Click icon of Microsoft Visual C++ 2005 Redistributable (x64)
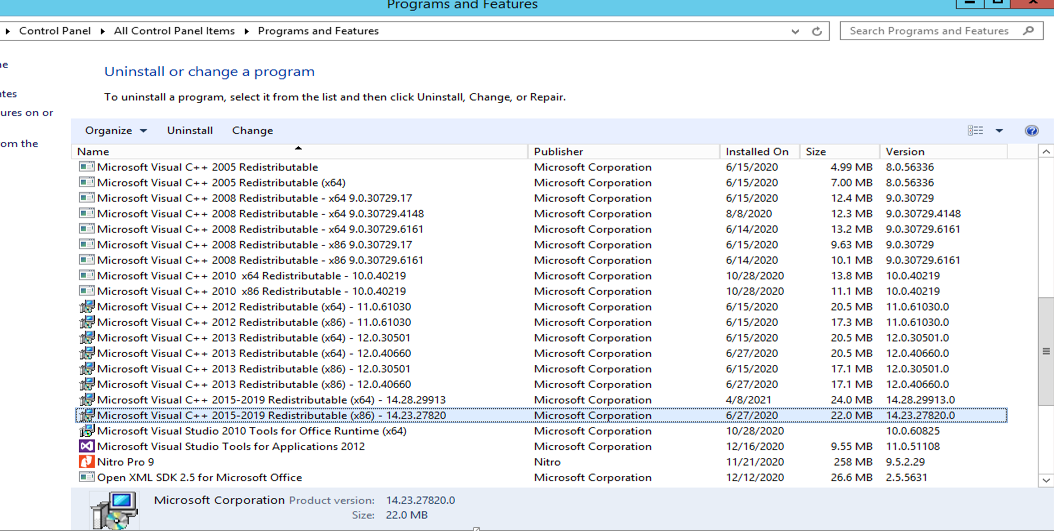 point(87,182)
